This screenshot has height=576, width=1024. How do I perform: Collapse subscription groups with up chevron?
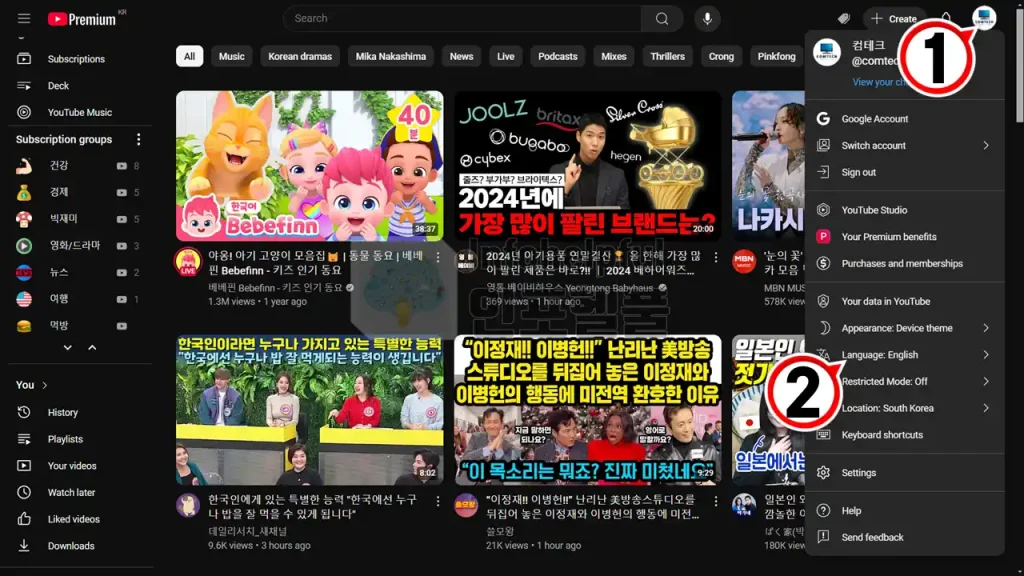(92, 347)
